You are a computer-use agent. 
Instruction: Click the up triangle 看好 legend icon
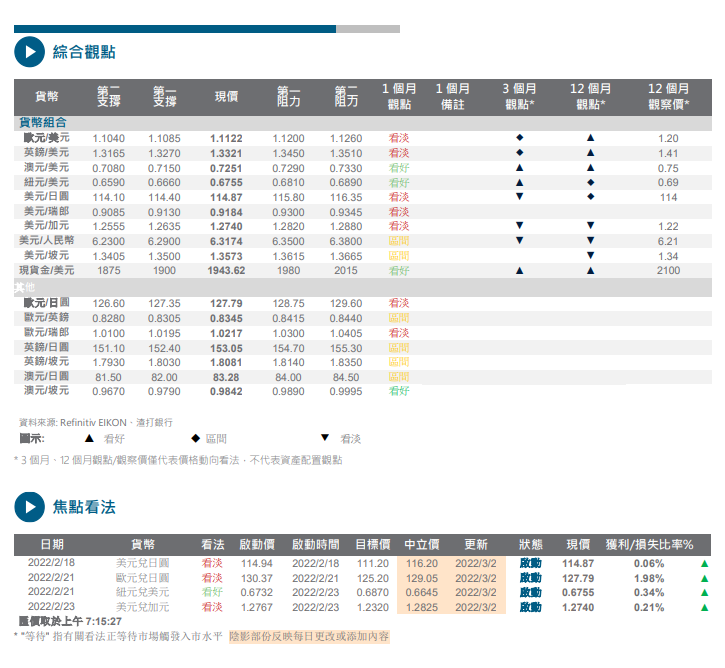pyautogui.click(x=89, y=438)
